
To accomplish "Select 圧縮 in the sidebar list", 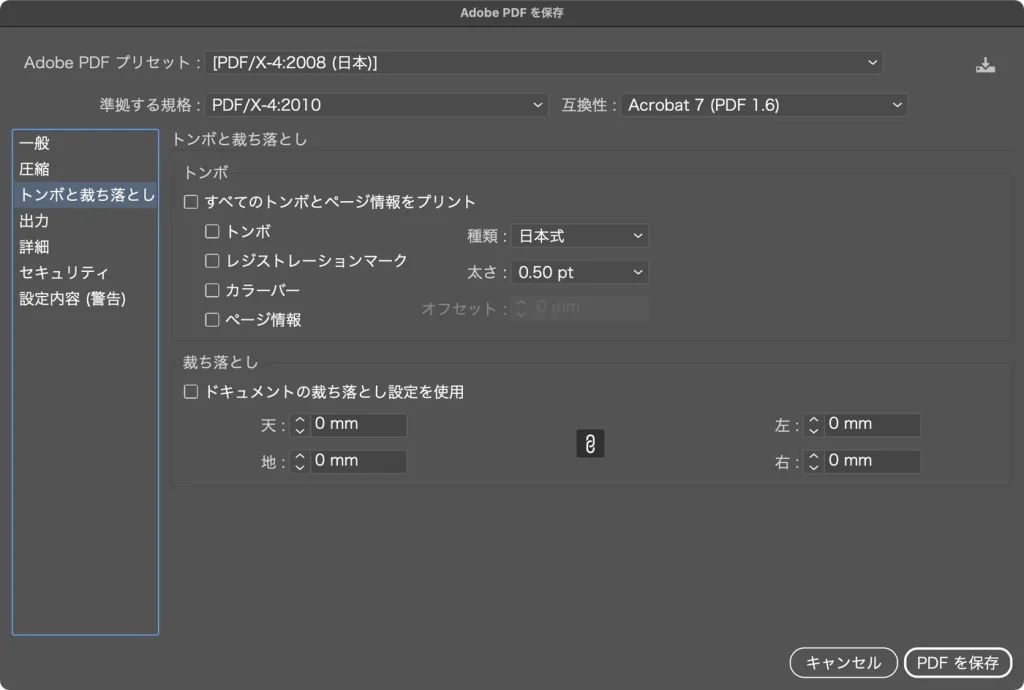I will click(86, 169).
